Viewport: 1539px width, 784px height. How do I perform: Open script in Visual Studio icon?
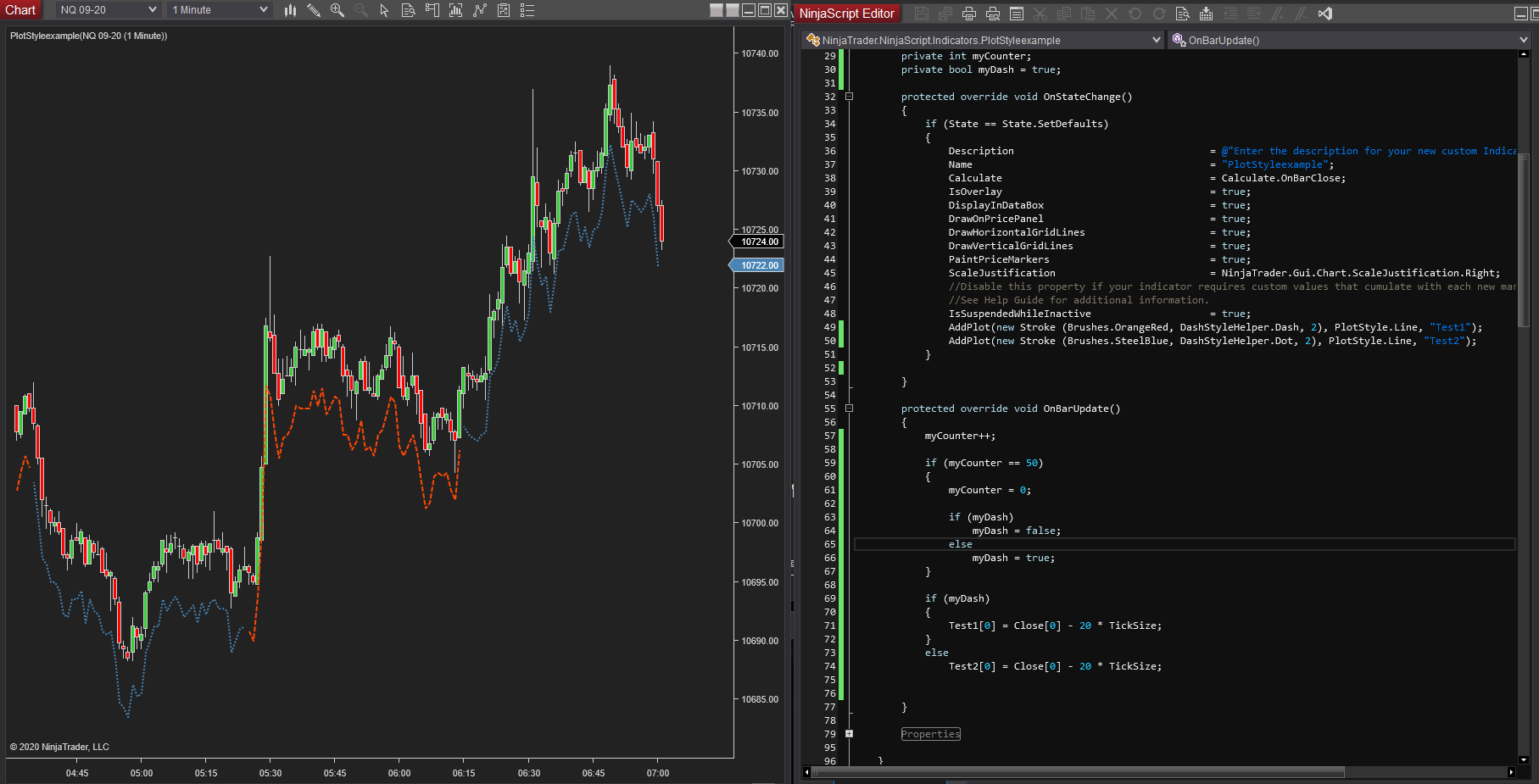1325,14
